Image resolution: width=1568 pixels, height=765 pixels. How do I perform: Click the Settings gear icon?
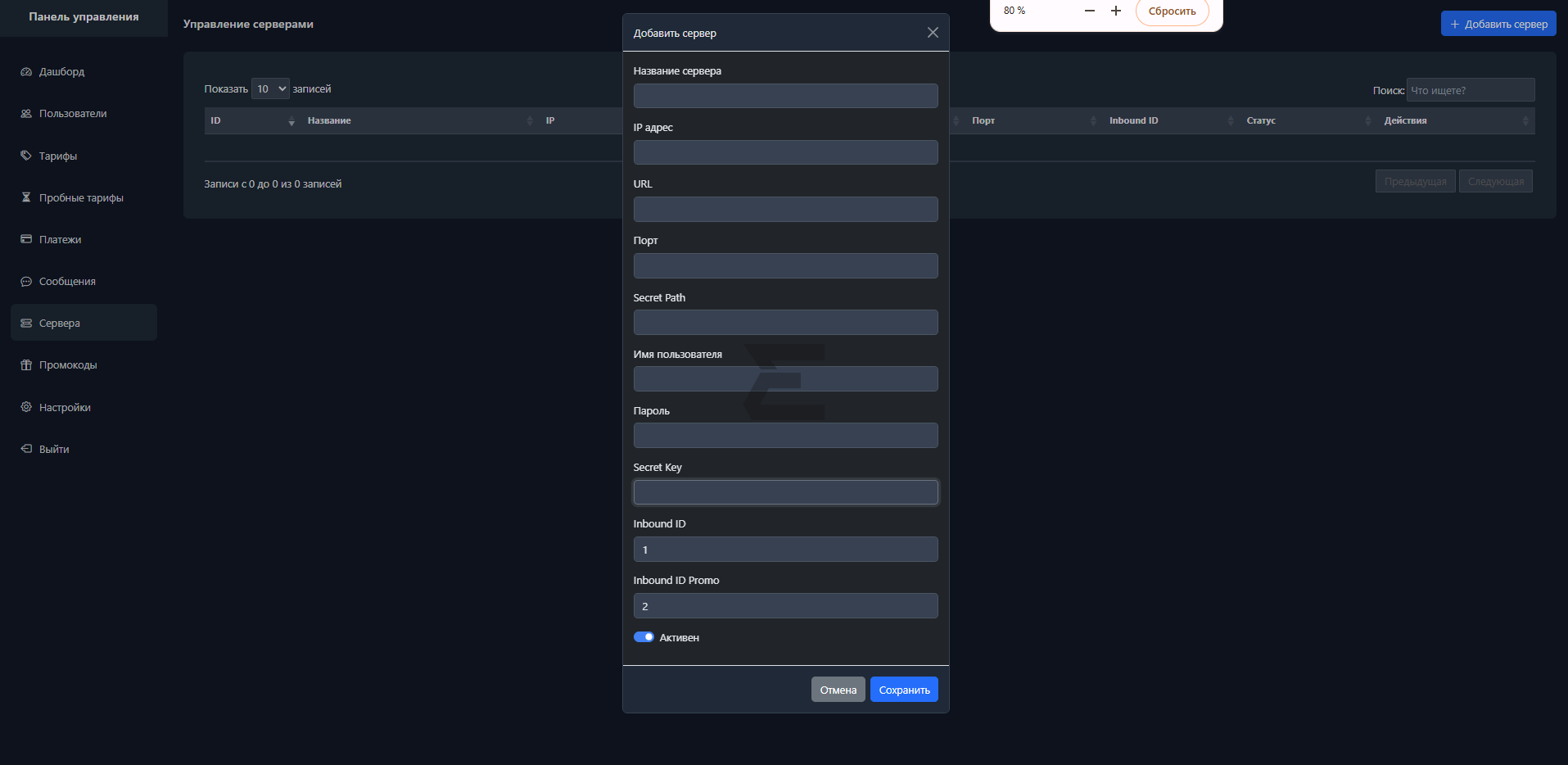click(x=26, y=407)
